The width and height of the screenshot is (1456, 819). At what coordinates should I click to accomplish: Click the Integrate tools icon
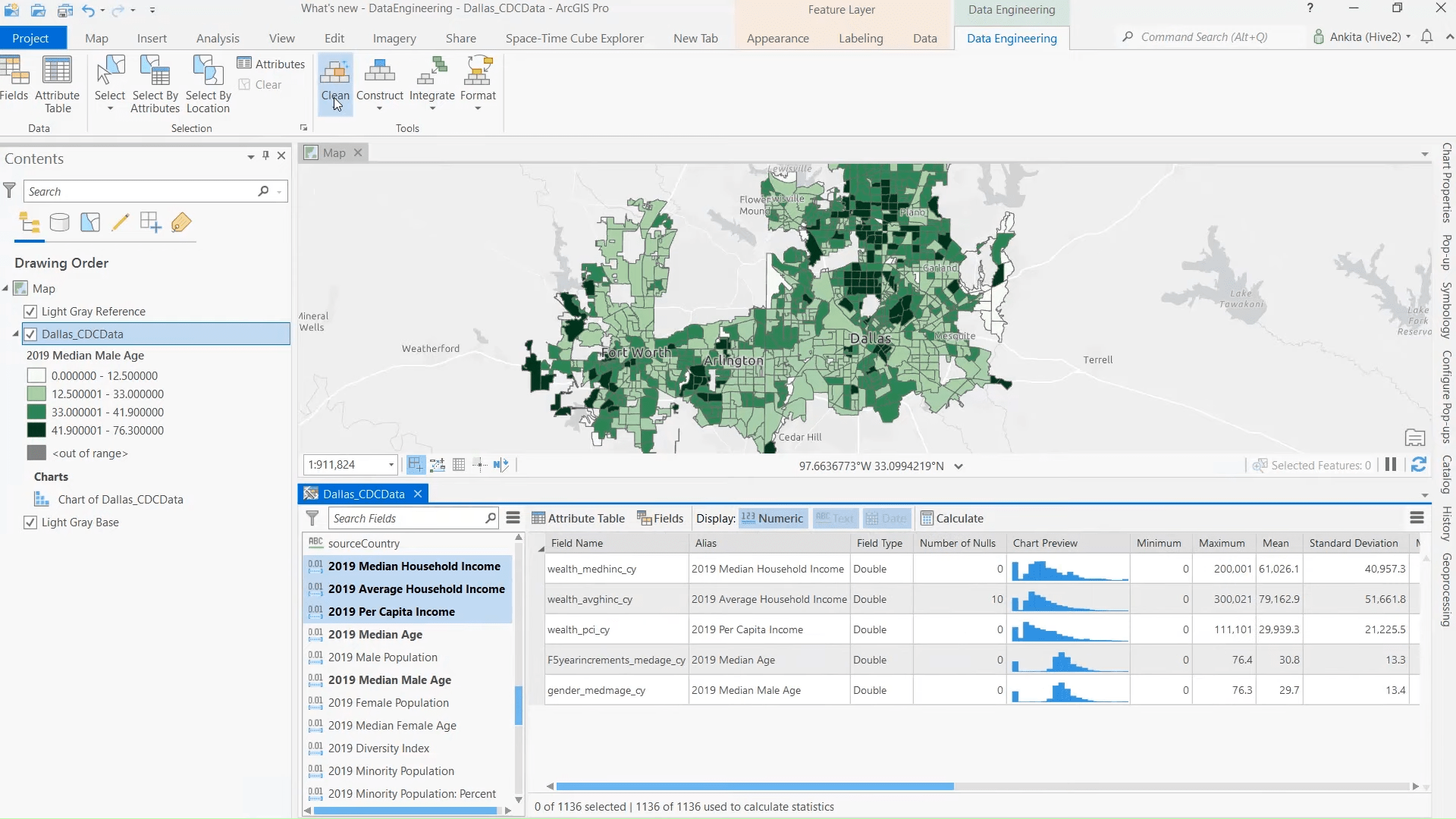coord(432,78)
